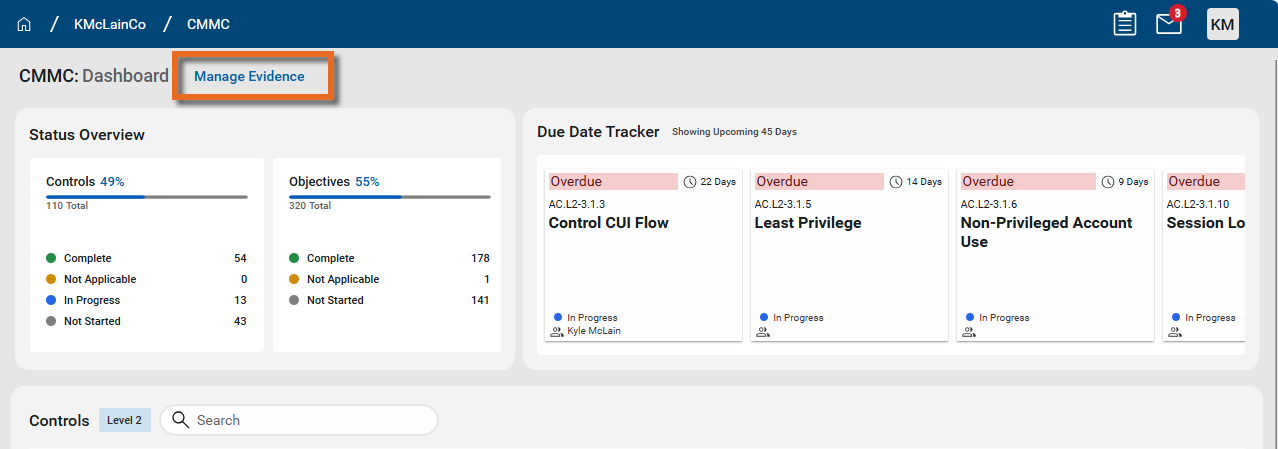
Task: Select the CMMC breadcrumb item
Action: [208, 24]
